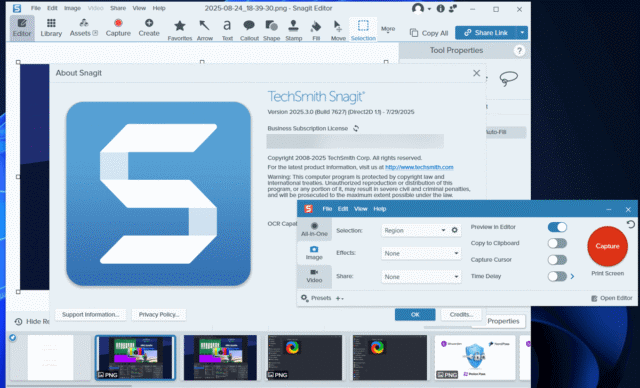Open the Tool Properties help icon

click(x=519, y=51)
